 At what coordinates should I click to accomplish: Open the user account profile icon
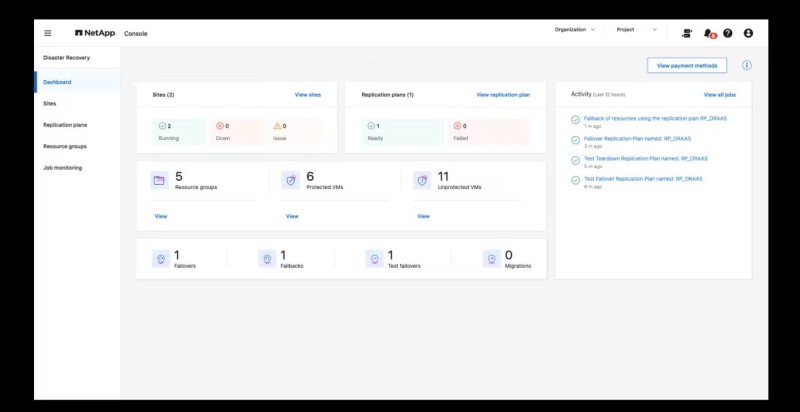tap(748, 32)
